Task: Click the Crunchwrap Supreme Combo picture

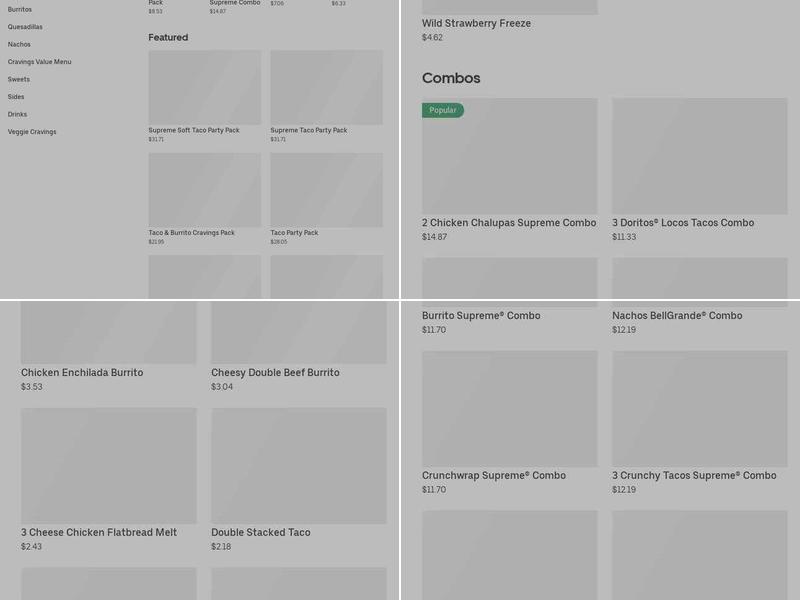Action: click(x=509, y=408)
